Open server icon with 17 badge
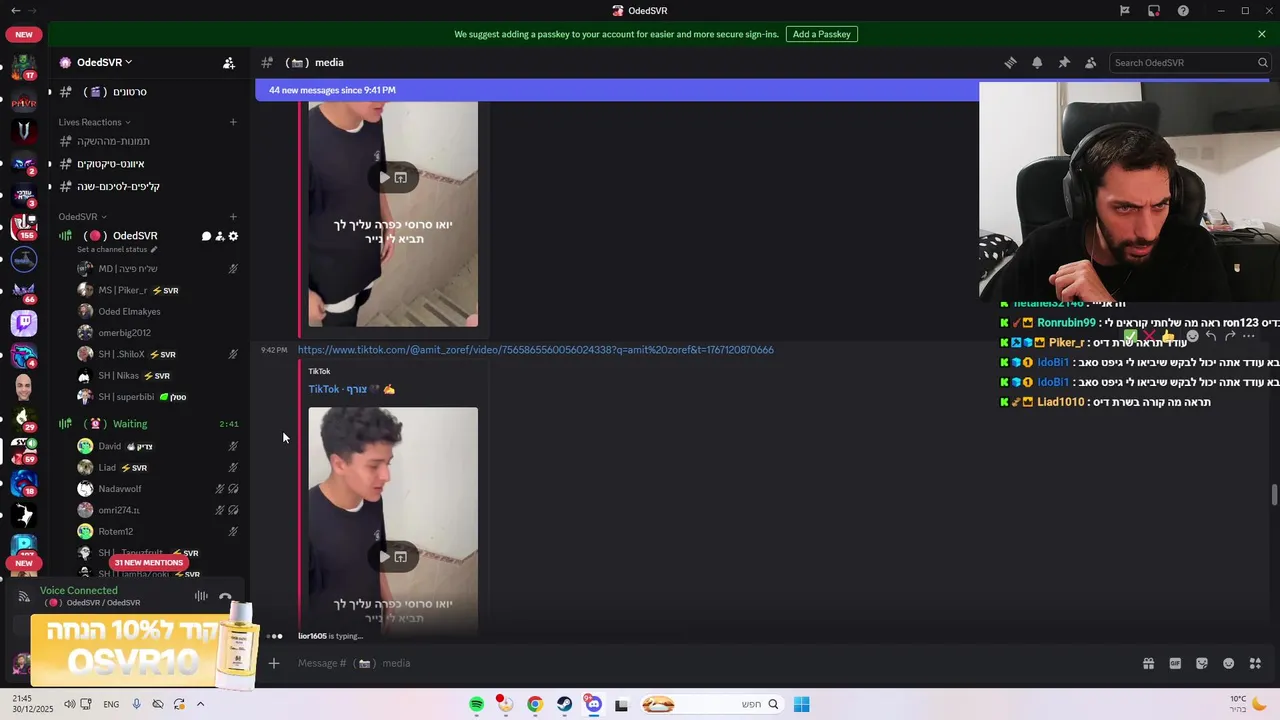 [x=24, y=67]
